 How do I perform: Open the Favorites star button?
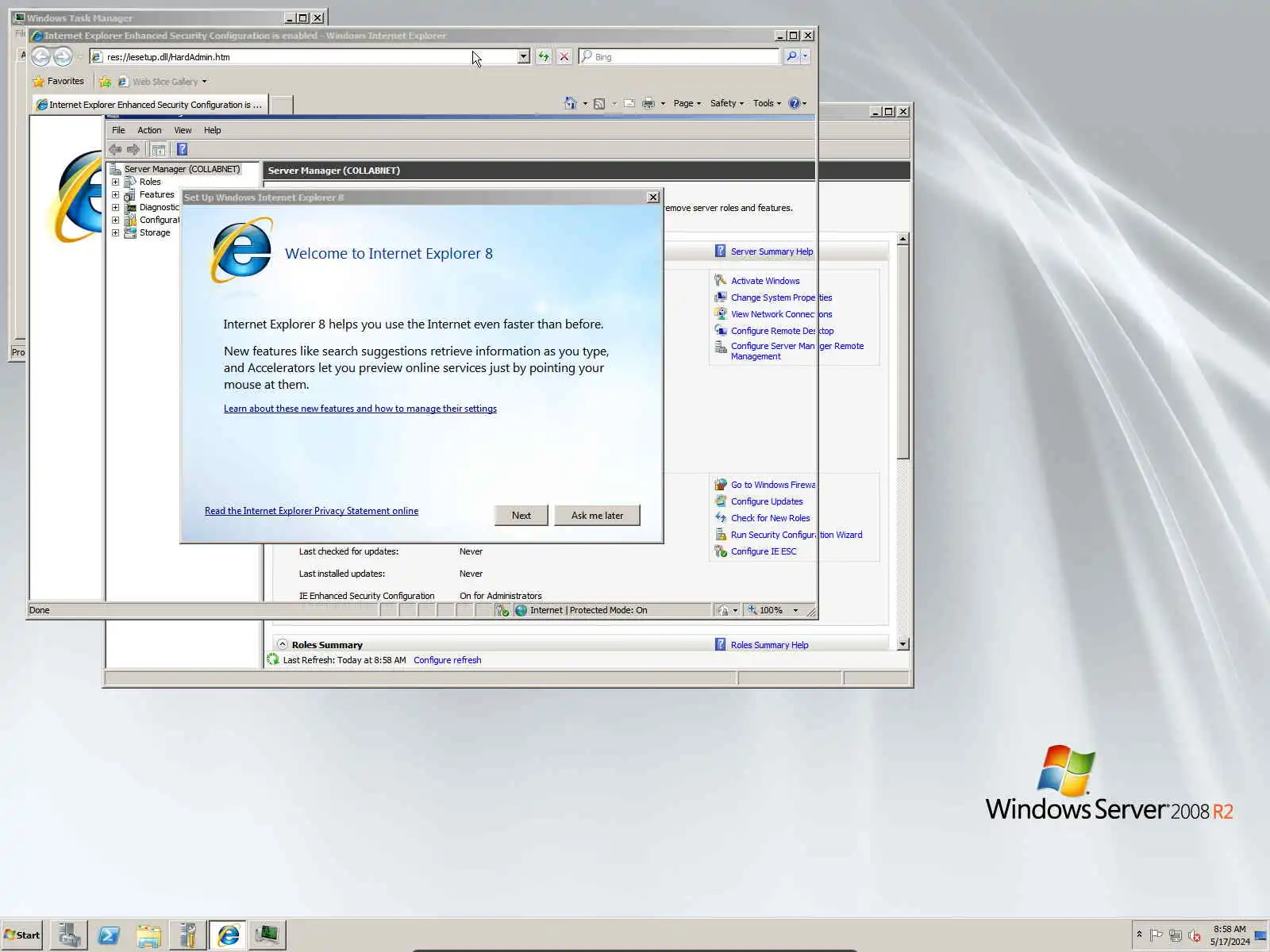(x=58, y=81)
